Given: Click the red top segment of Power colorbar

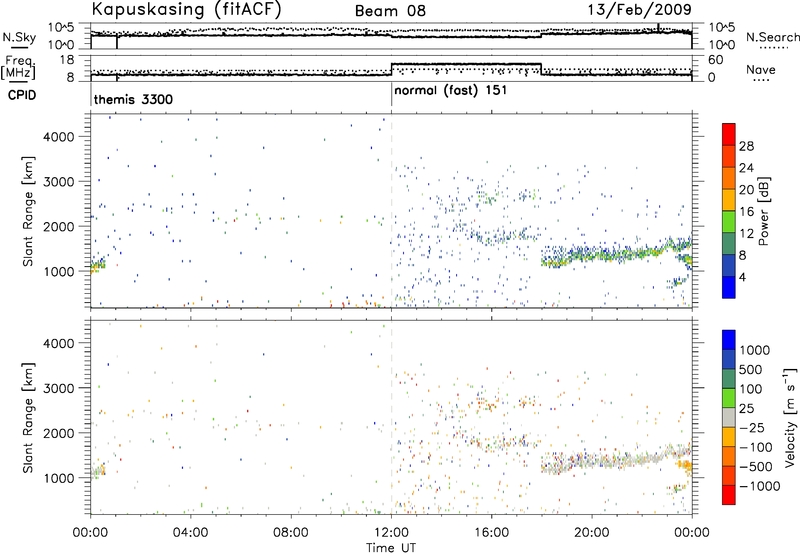Looking at the screenshot, I should click(x=729, y=134).
